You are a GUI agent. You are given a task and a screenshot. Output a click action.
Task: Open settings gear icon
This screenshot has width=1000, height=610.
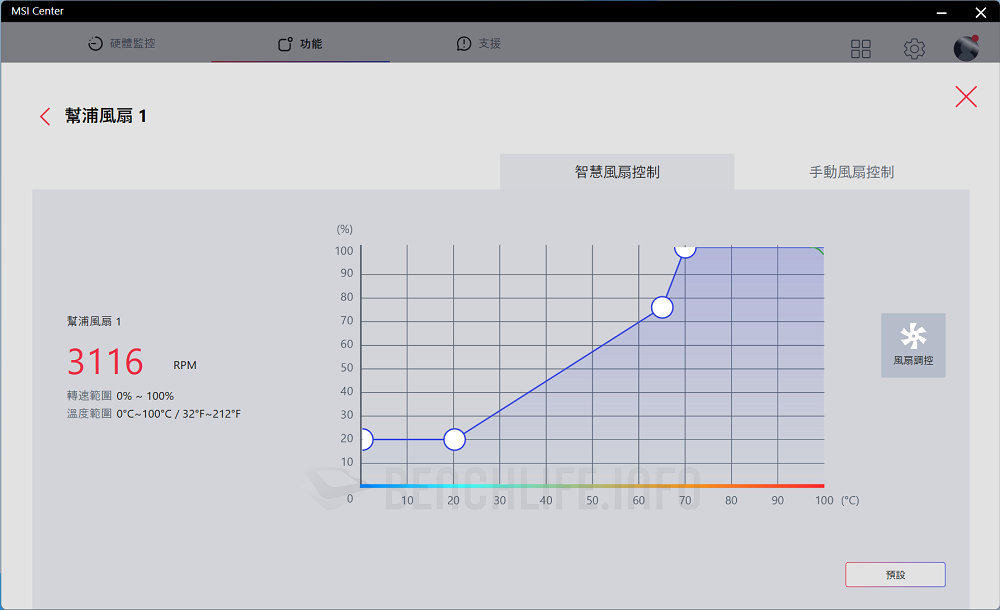click(x=913, y=49)
